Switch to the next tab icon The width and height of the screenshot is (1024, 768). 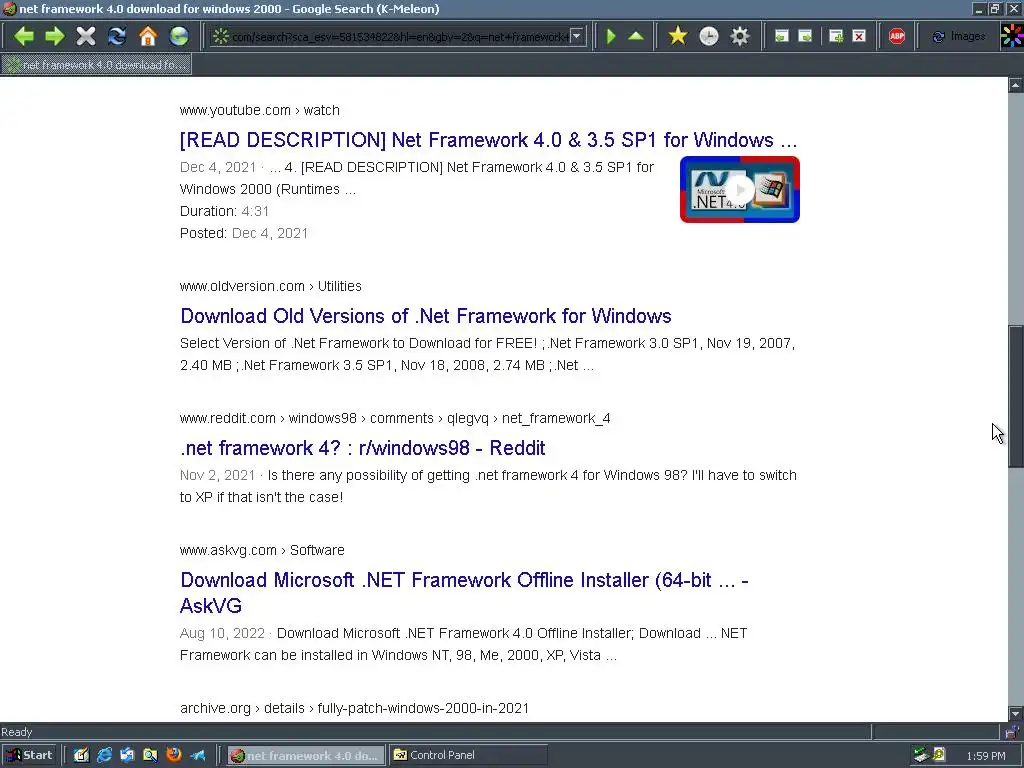coord(806,36)
